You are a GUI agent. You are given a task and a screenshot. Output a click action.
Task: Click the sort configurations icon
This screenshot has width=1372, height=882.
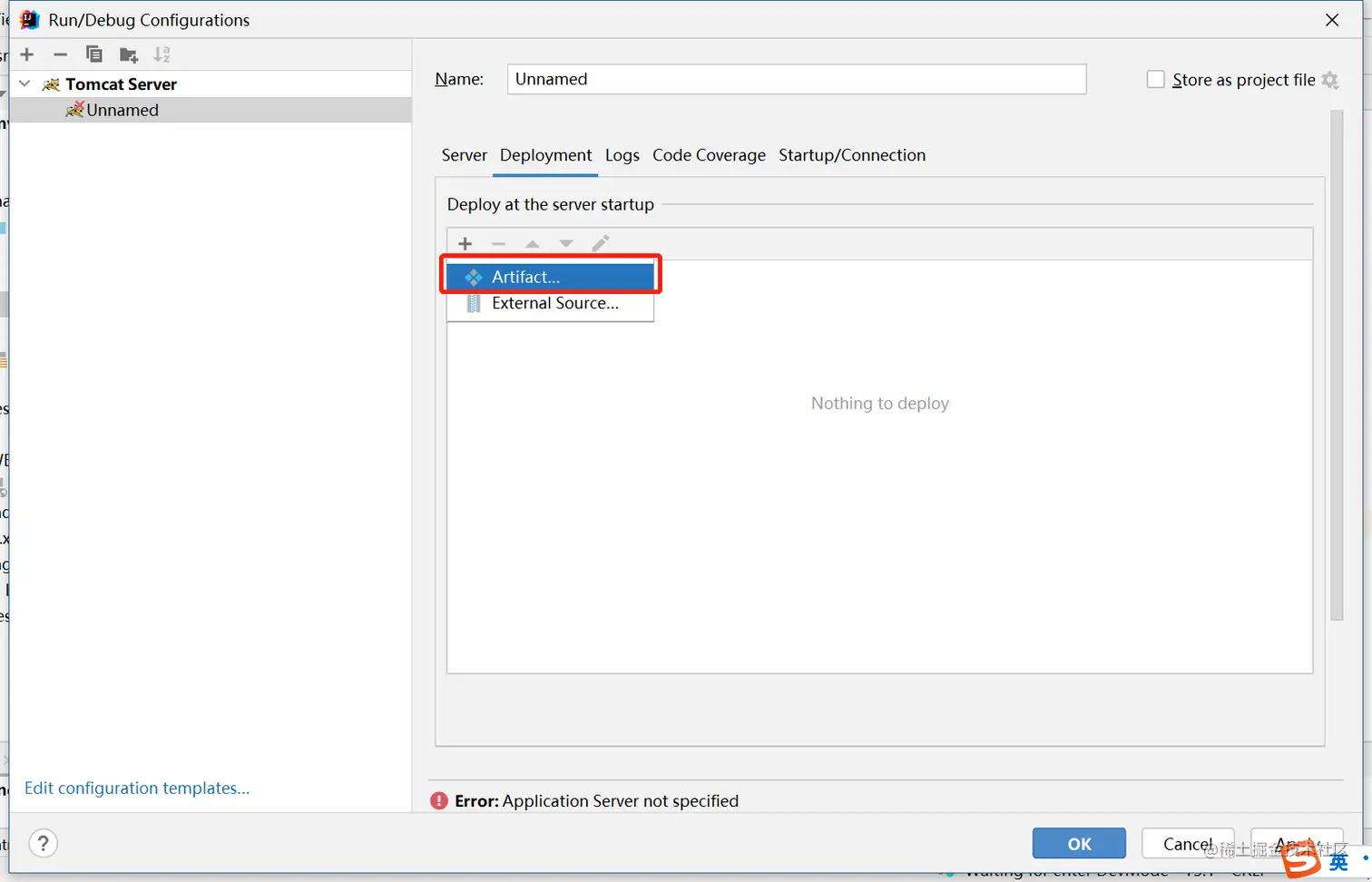pyautogui.click(x=162, y=54)
